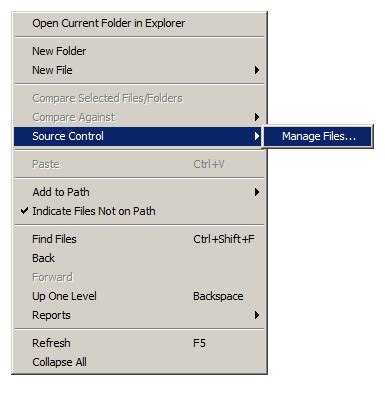Go Up One Level
Screen dimensions: 385x395
pos(139,296)
